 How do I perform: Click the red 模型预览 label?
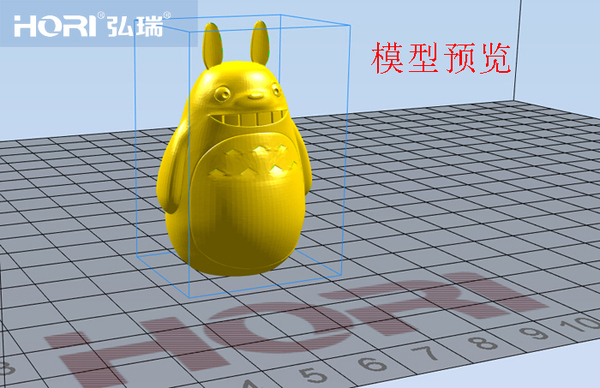pyautogui.click(x=441, y=58)
